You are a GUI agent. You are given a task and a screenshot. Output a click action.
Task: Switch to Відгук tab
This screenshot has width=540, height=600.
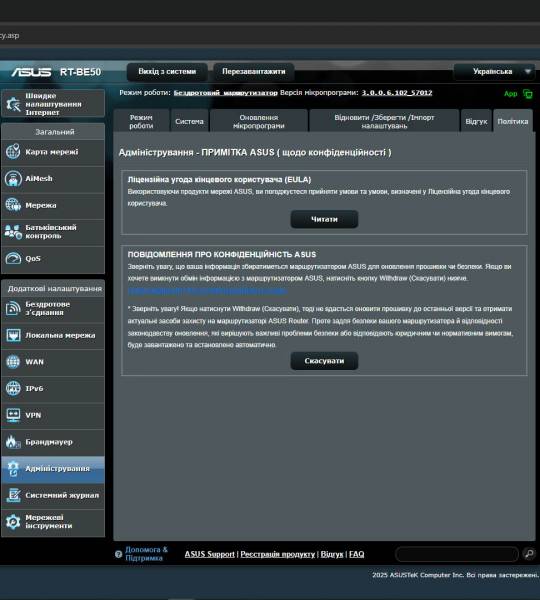(x=476, y=121)
